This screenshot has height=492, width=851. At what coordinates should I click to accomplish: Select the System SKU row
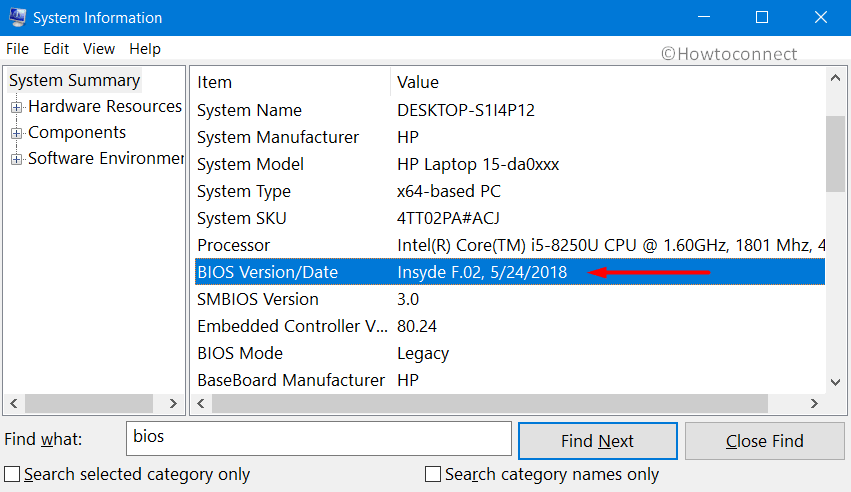pos(510,218)
